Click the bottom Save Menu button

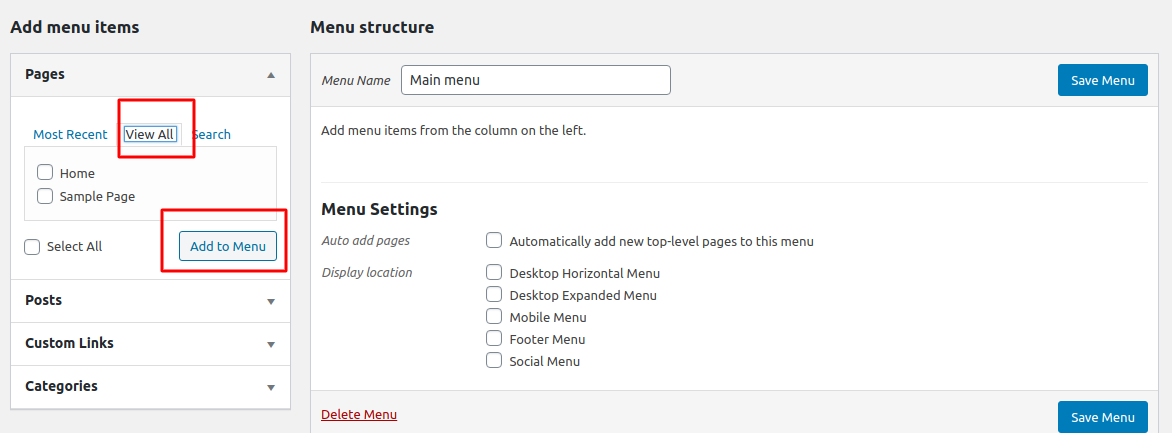[1102, 417]
